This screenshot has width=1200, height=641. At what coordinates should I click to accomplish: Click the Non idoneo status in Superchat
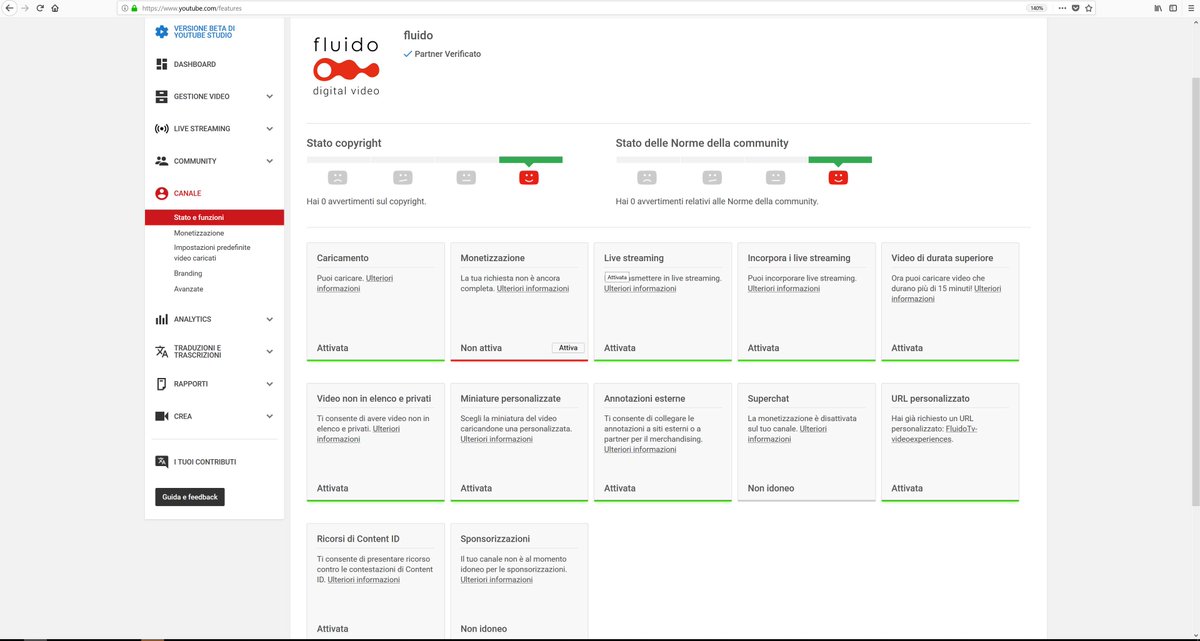pyautogui.click(x=771, y=488)
